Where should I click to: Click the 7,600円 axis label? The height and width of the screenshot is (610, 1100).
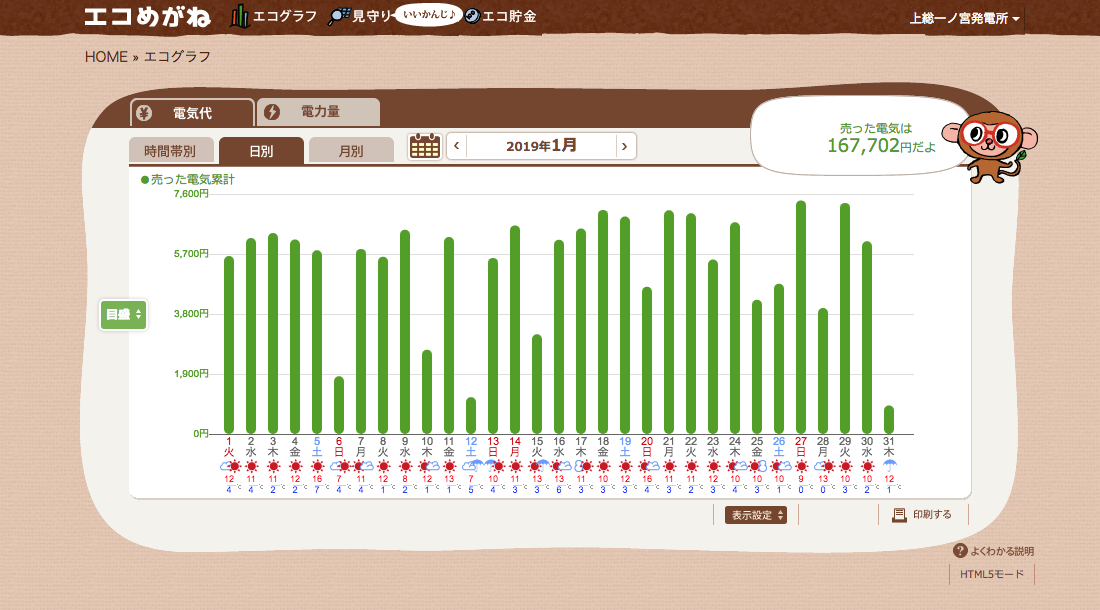191,194
